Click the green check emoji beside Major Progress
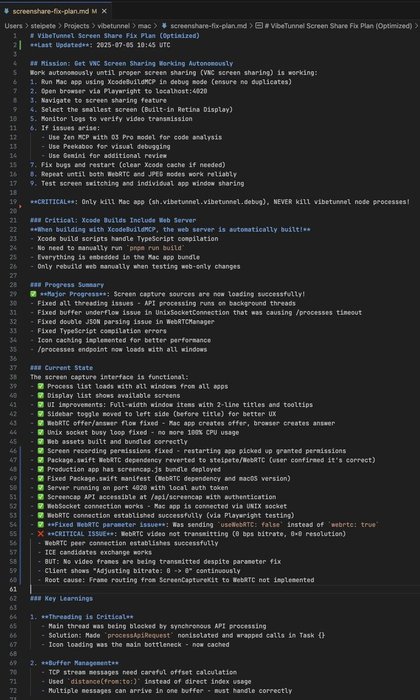The height and width of the screenshot is (700, 420). [x=33, y=294]
